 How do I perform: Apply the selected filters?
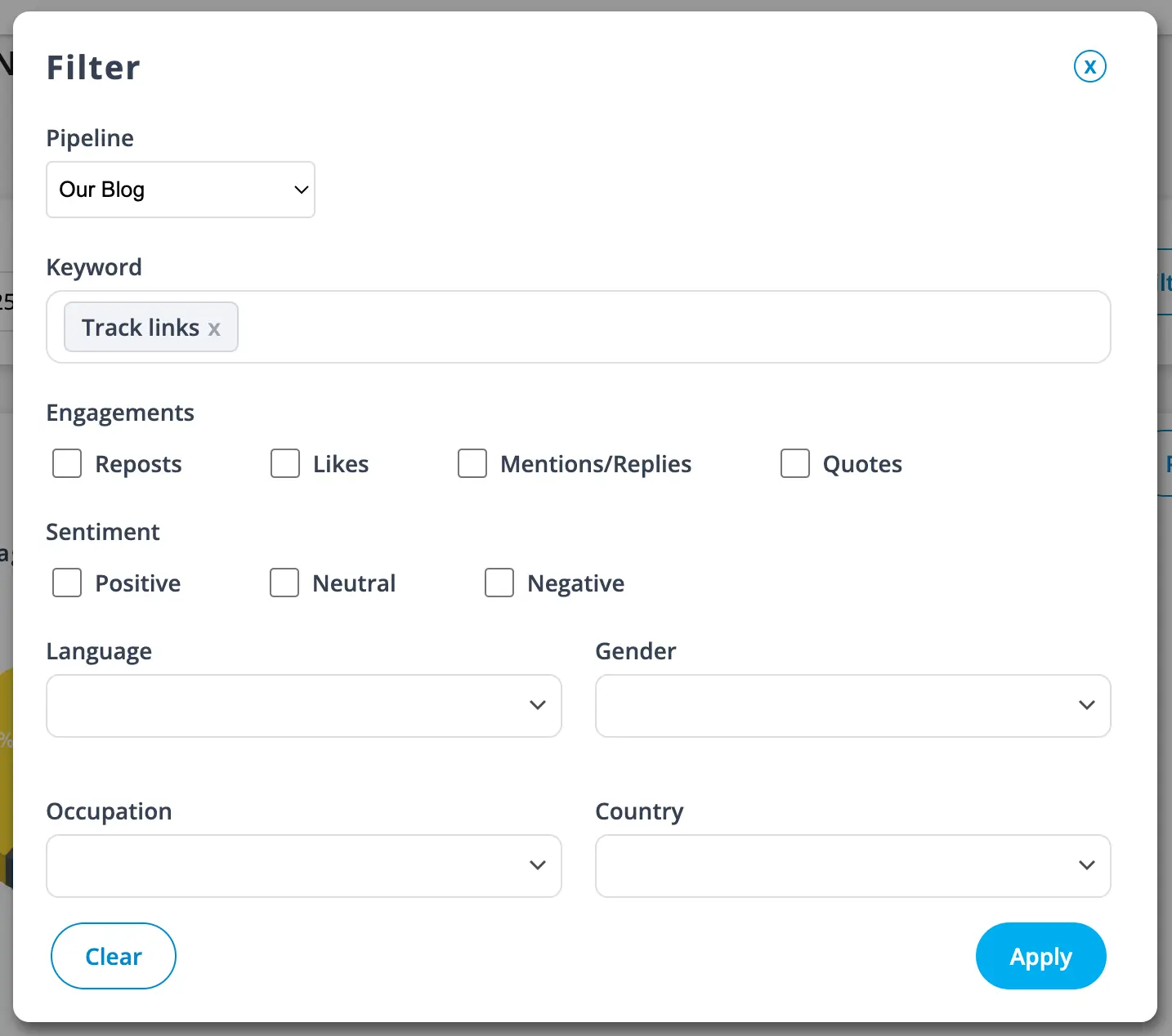[1040, 956]
